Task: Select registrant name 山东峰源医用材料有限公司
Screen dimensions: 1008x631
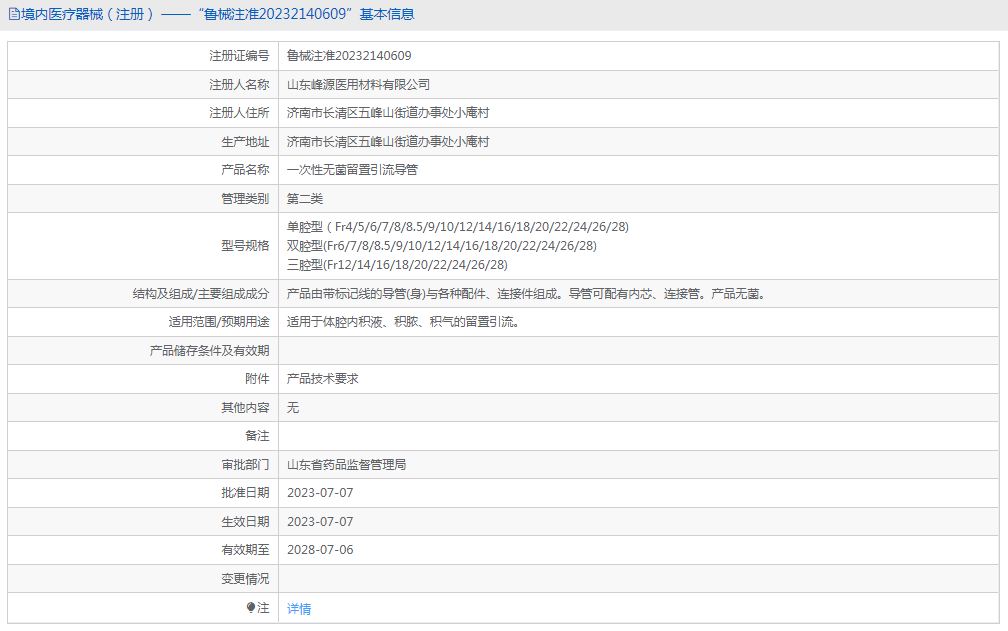Action: click(358, 84)
